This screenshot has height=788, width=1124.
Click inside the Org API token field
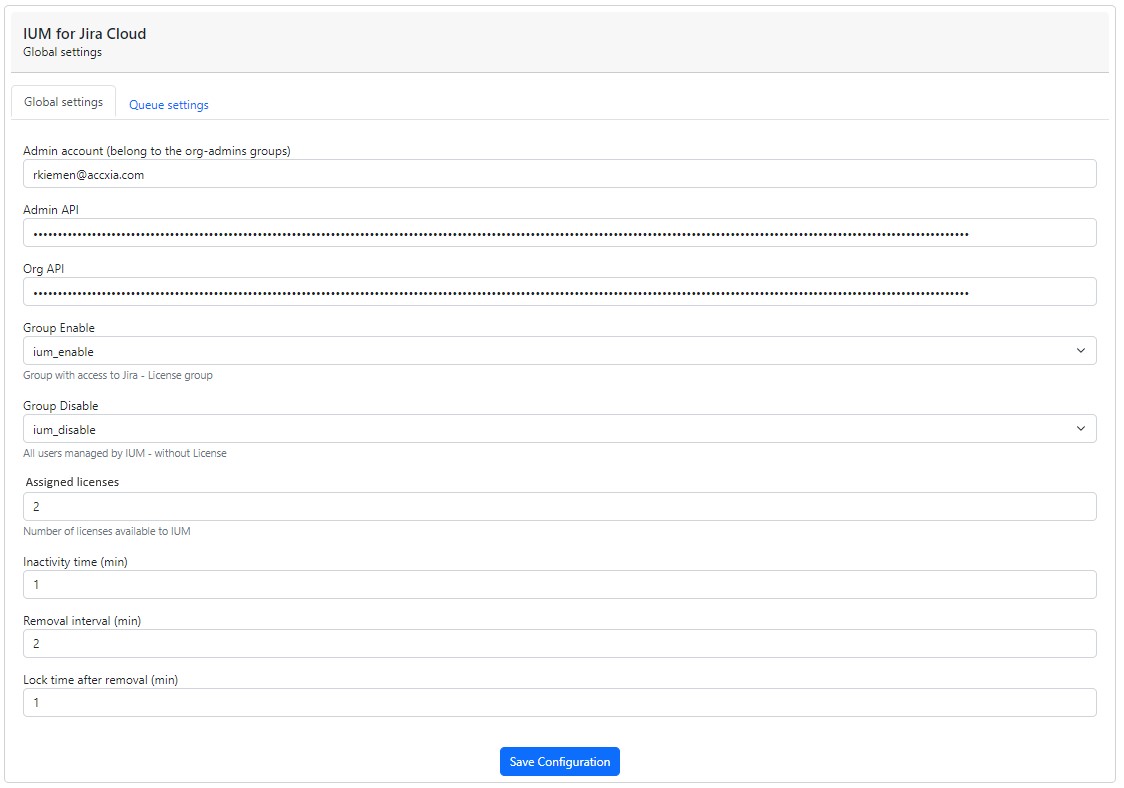pos(559,292)
